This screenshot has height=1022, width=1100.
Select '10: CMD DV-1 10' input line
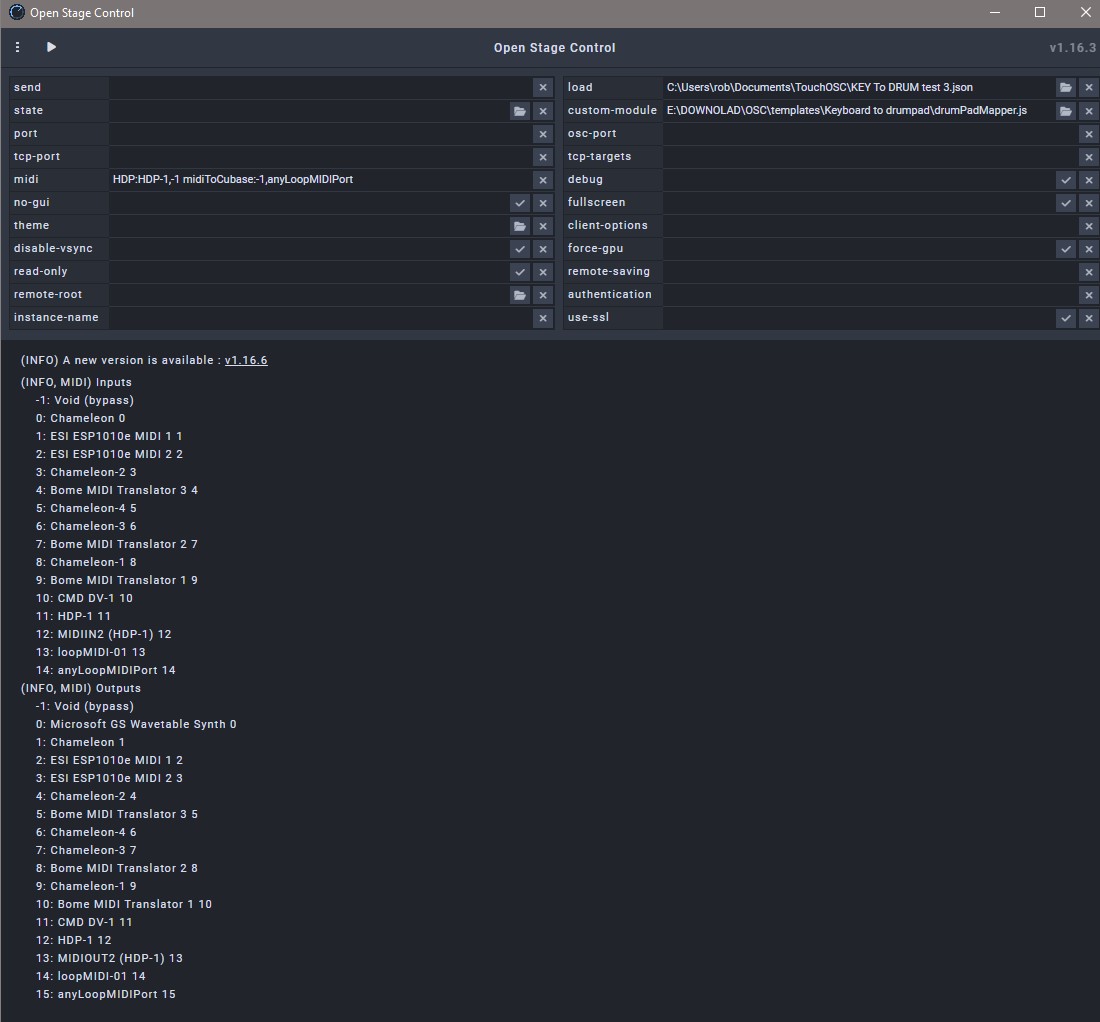coord(84,598)
